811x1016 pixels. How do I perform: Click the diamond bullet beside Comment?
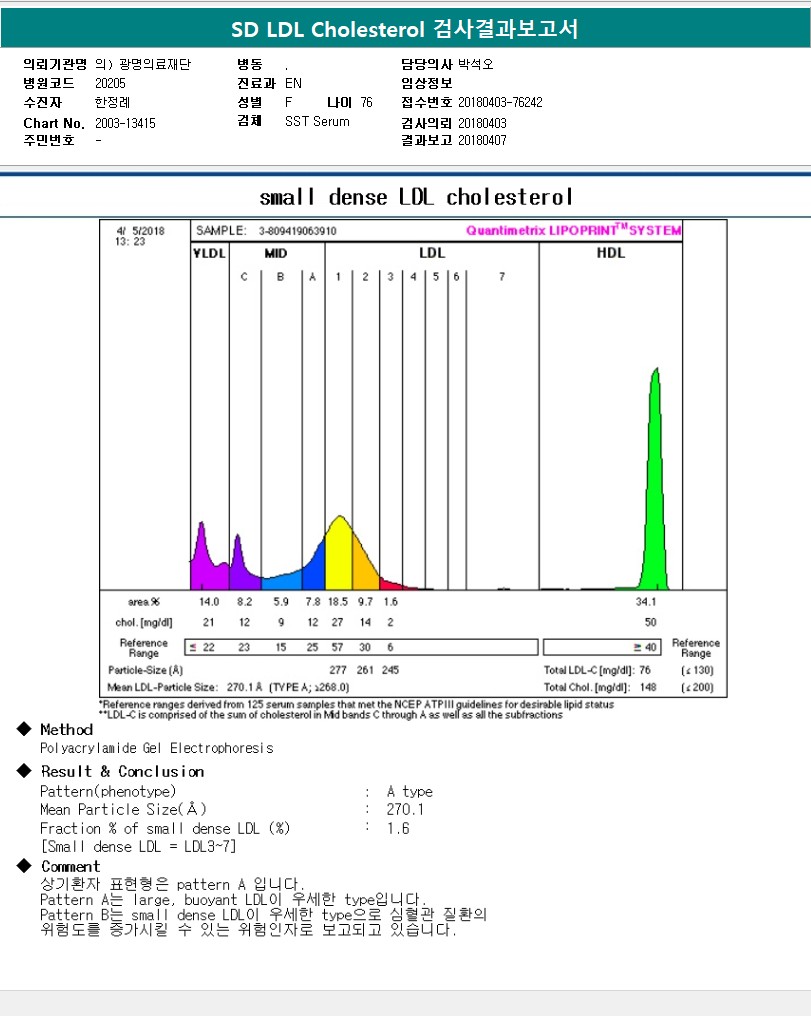(24, 866)
